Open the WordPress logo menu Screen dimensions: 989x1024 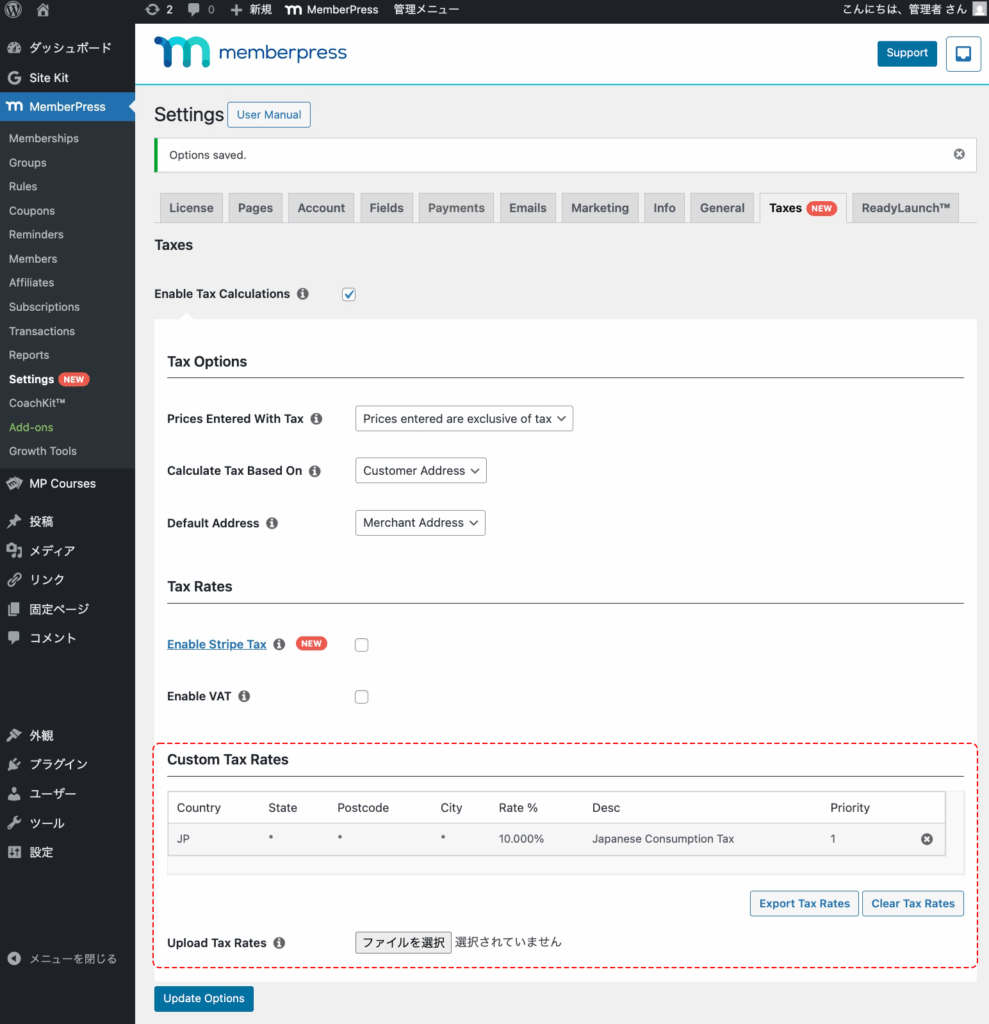click(x=13, y=9)
